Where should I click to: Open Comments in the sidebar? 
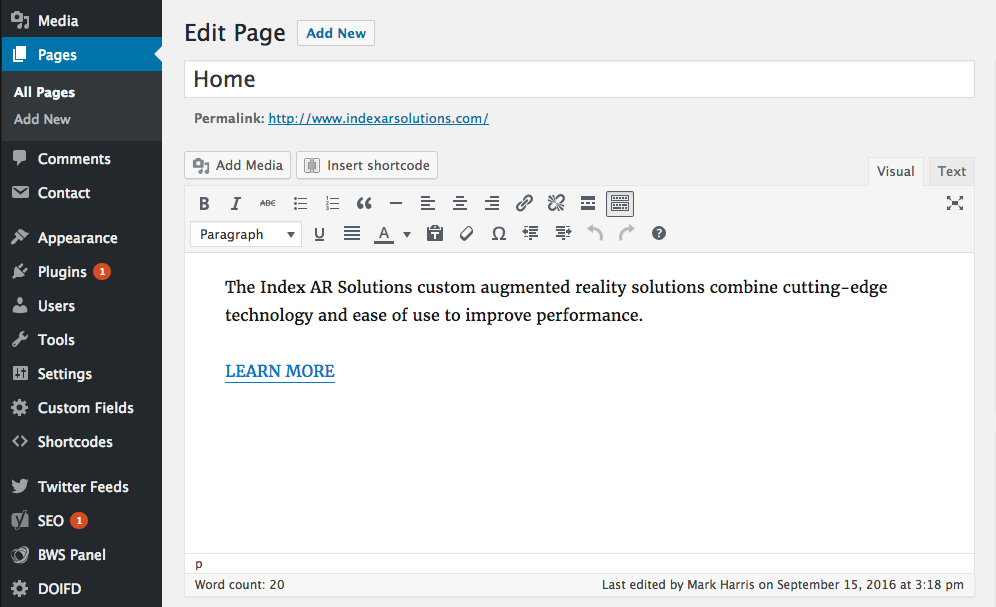click(81, 159)
